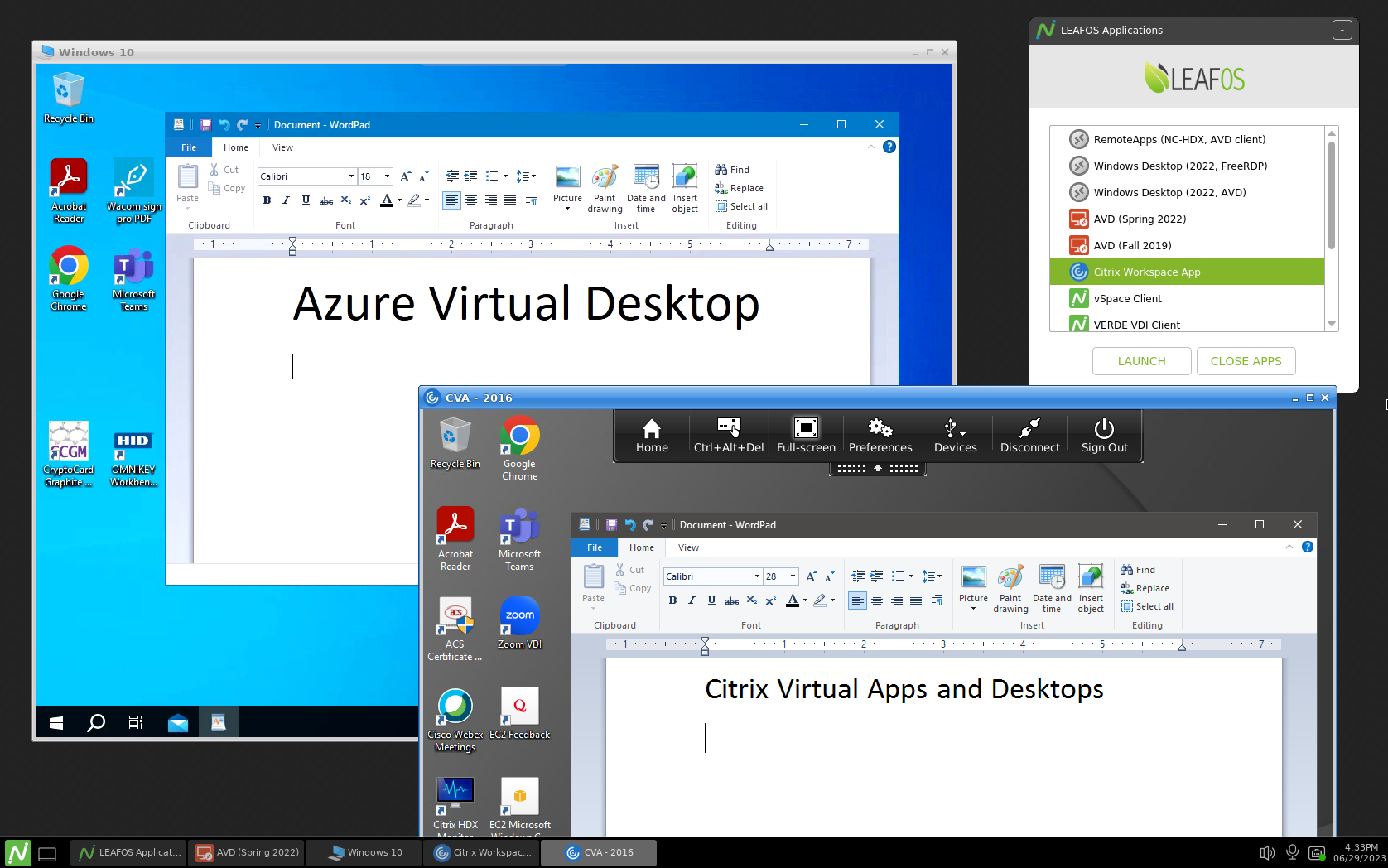Switch CVA session to Full-screen

coord(806,436)
